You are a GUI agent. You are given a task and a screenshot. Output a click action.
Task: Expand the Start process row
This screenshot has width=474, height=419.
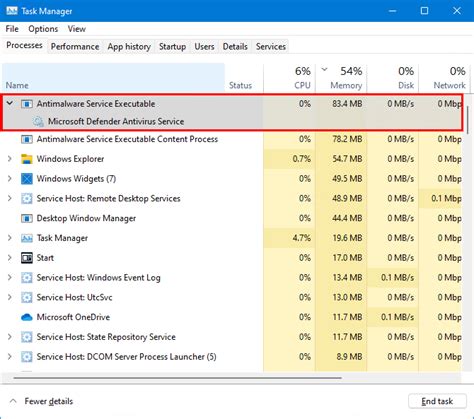pyautogui.click(x=10, y=258)
